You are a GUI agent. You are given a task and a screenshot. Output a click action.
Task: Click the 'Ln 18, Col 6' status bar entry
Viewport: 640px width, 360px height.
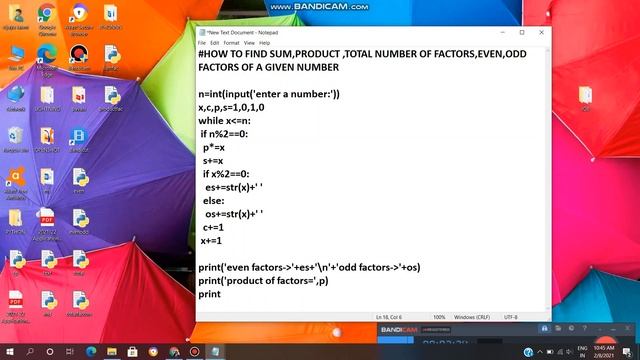point(389,317)
